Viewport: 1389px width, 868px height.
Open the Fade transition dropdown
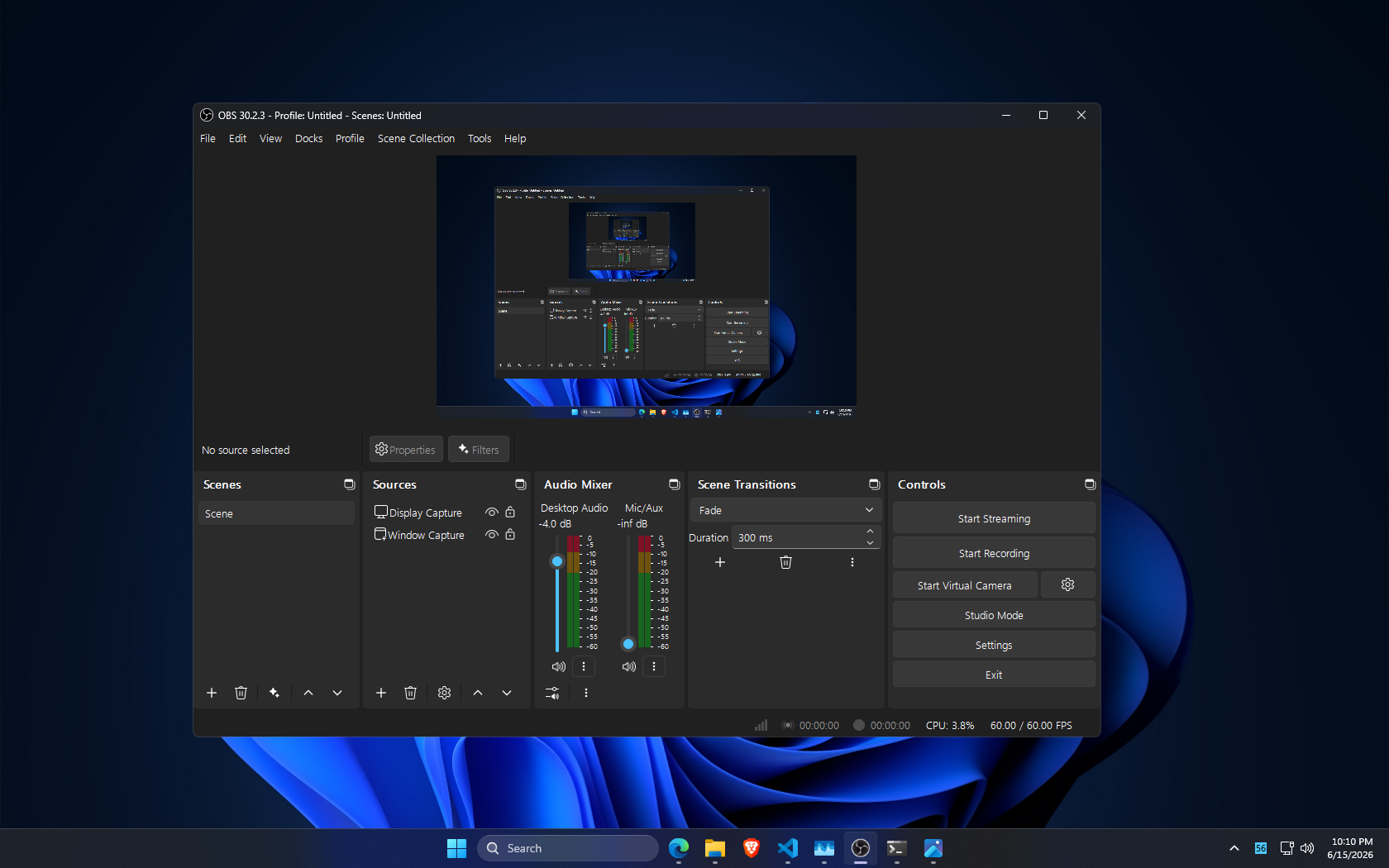[785, 510]
